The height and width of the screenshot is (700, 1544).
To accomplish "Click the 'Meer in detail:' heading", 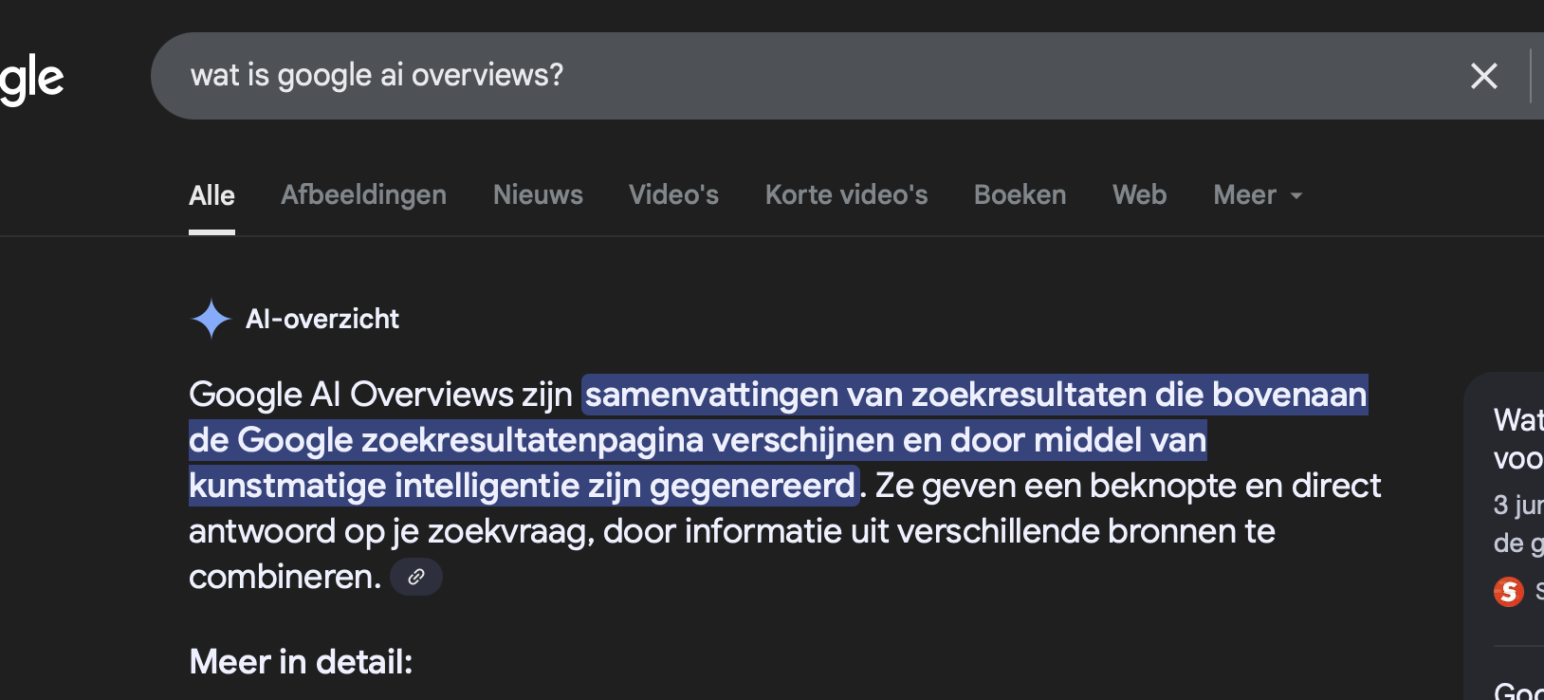I will [x=301, y=662].
